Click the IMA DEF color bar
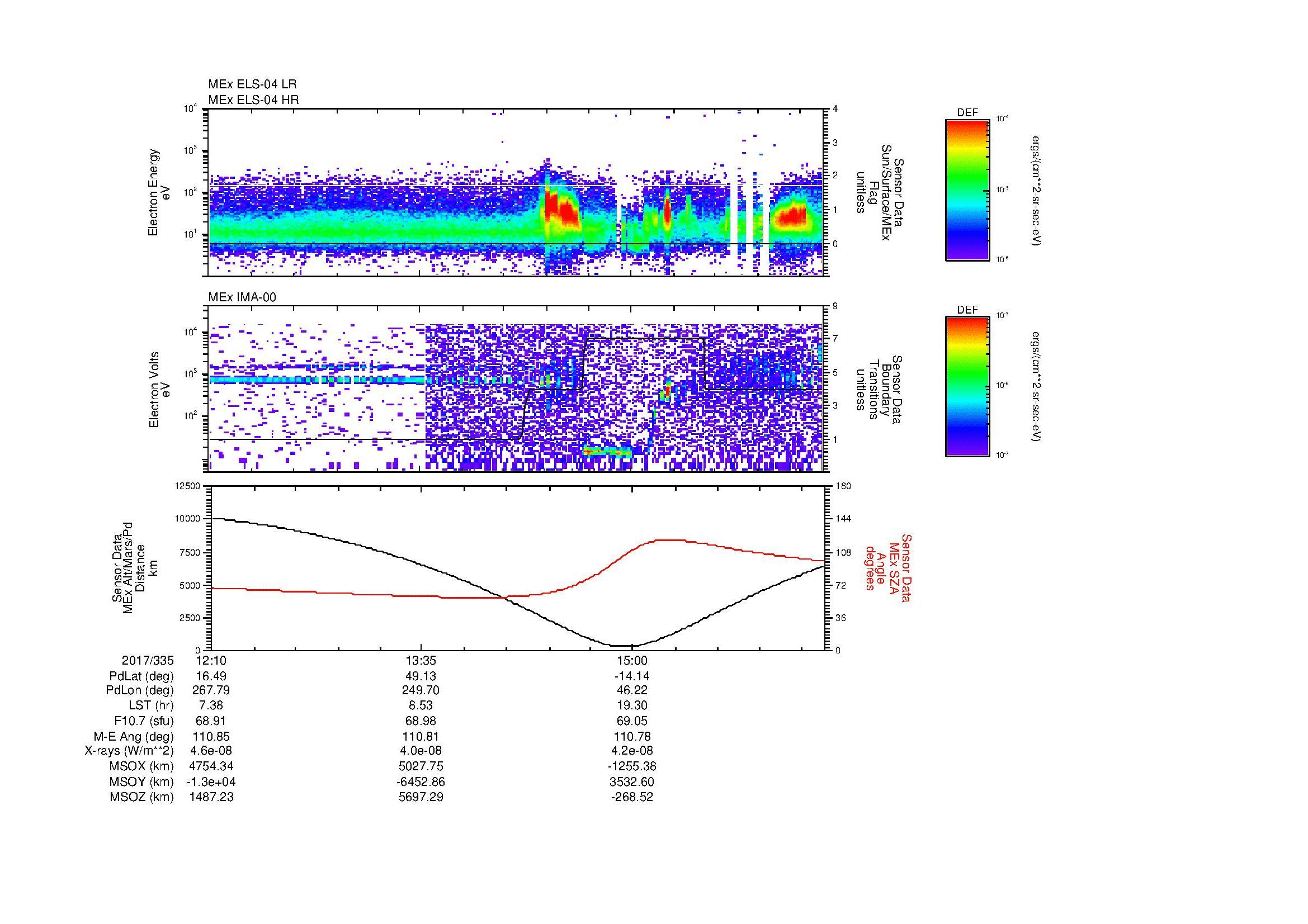Screen dimensions: 1308x924 [967, 387]
